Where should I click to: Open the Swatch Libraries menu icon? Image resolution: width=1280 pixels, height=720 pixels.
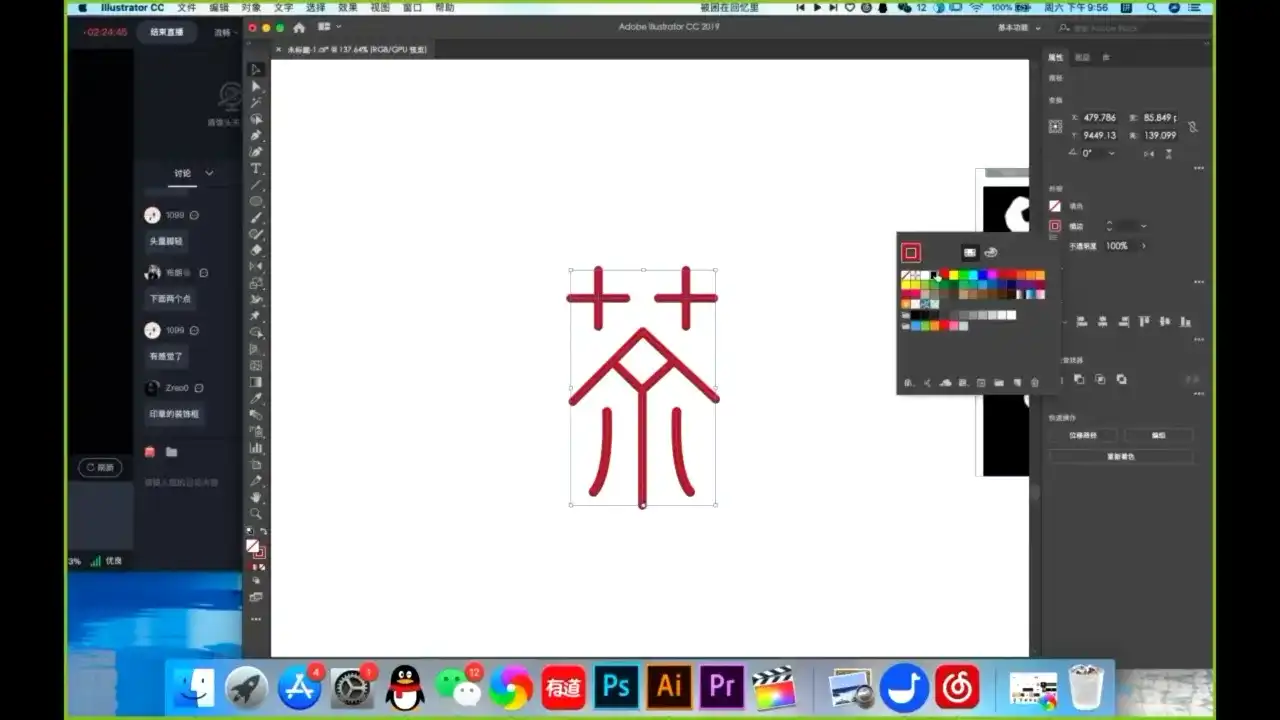908,382
